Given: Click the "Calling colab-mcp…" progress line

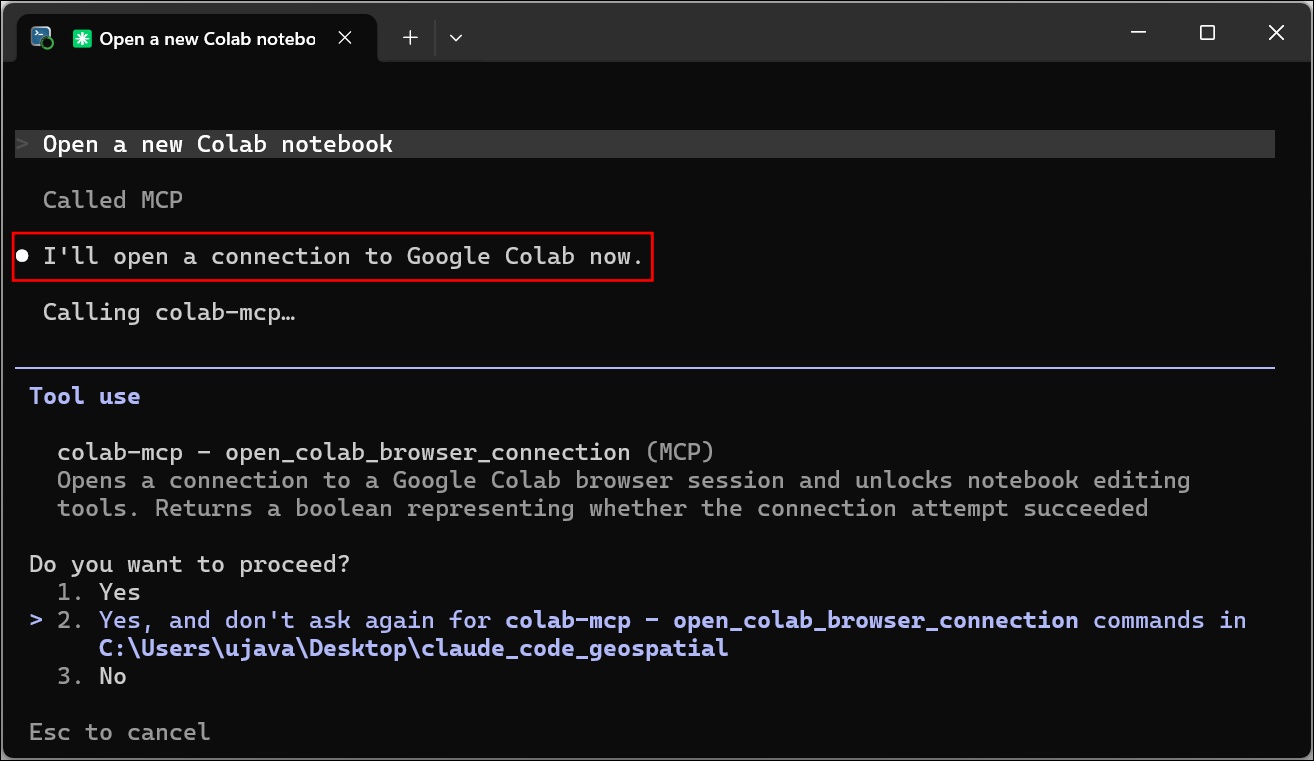Looking at the screenshot, I should click(x=169, y=312).
